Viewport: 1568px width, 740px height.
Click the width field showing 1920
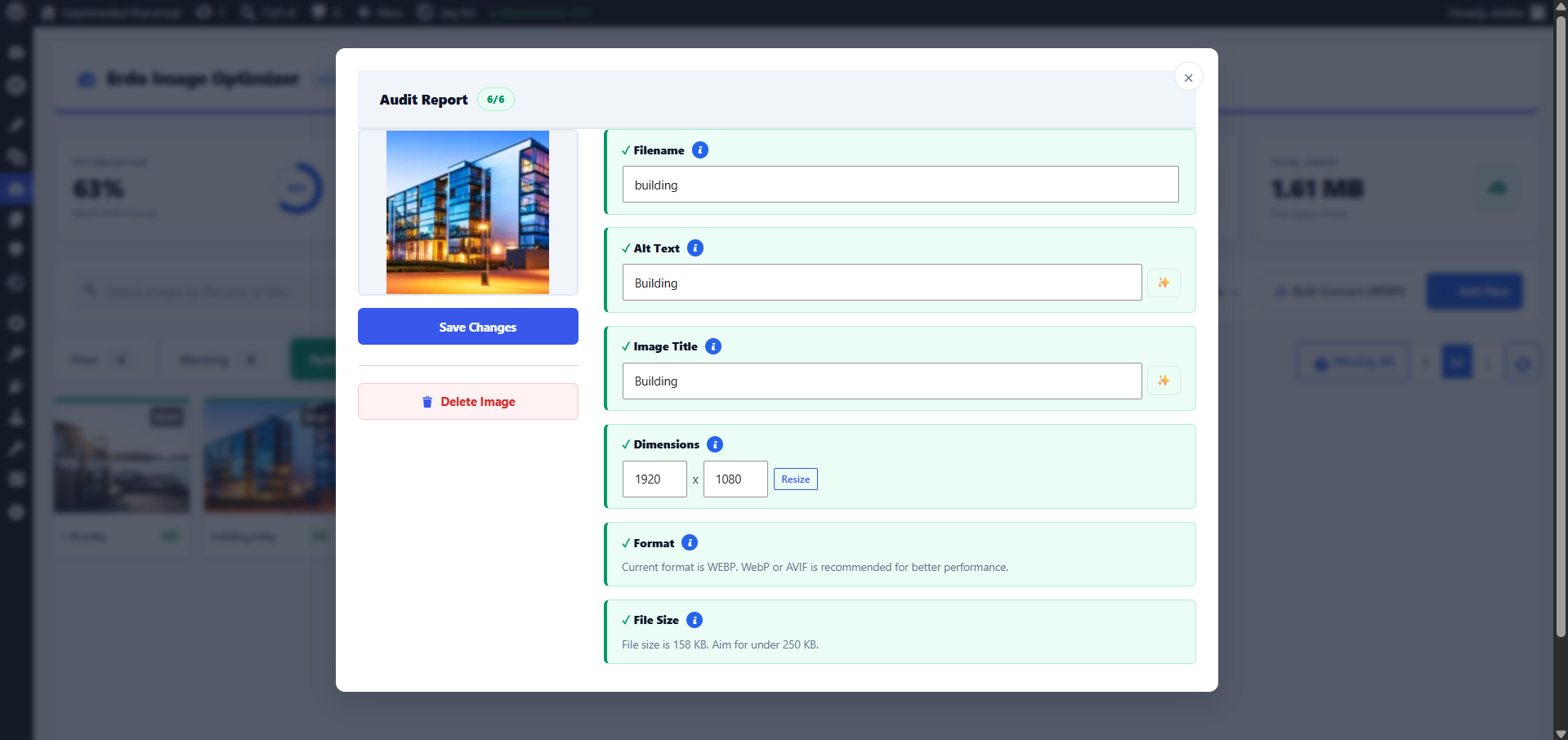click(654, 479)
